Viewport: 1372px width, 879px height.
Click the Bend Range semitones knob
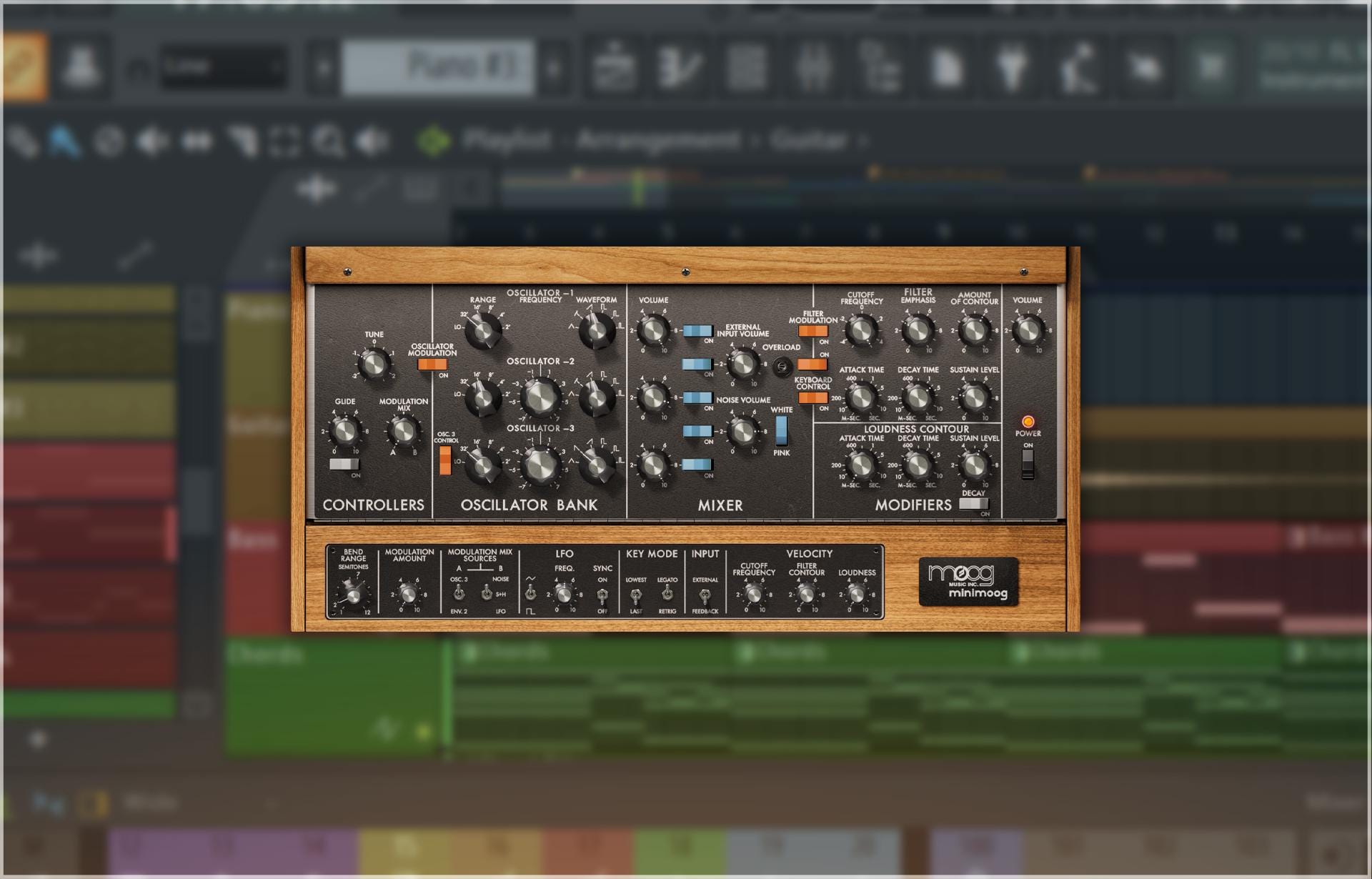coord(354,595)
